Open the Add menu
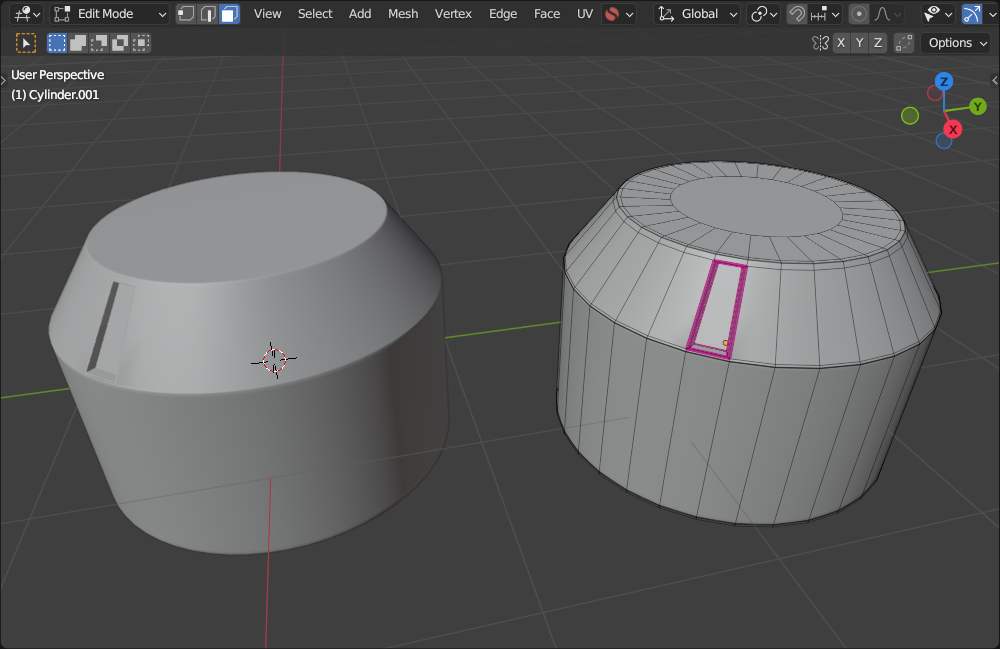The height and width of the screenshot is (649, 1000). coord(360,13)
